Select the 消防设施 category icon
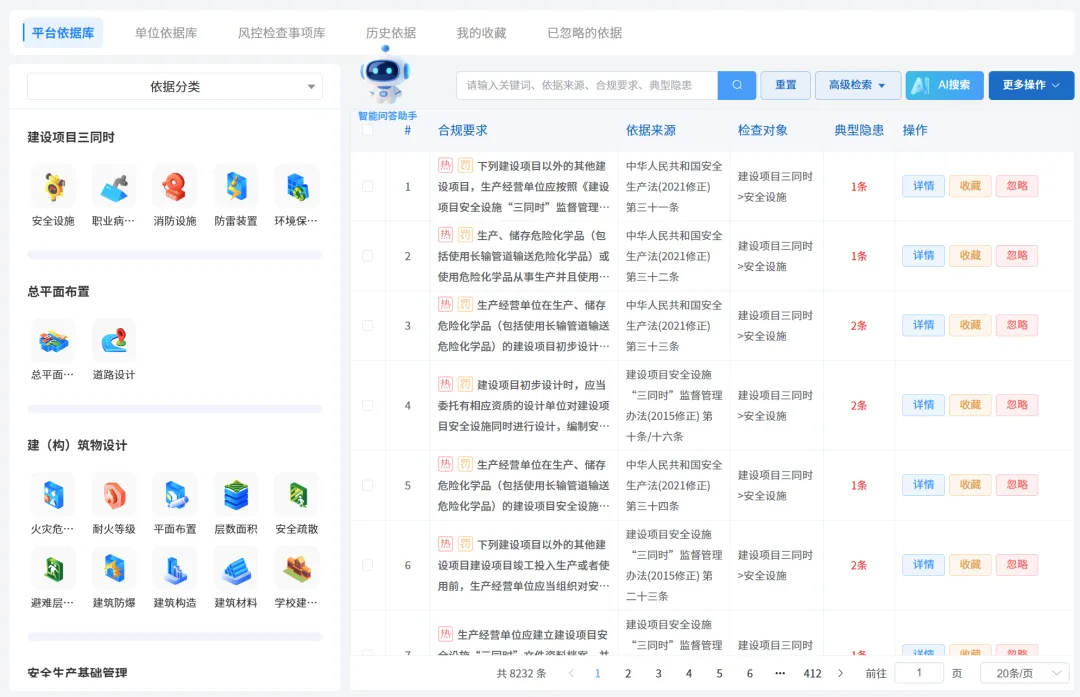 (175, 187)
